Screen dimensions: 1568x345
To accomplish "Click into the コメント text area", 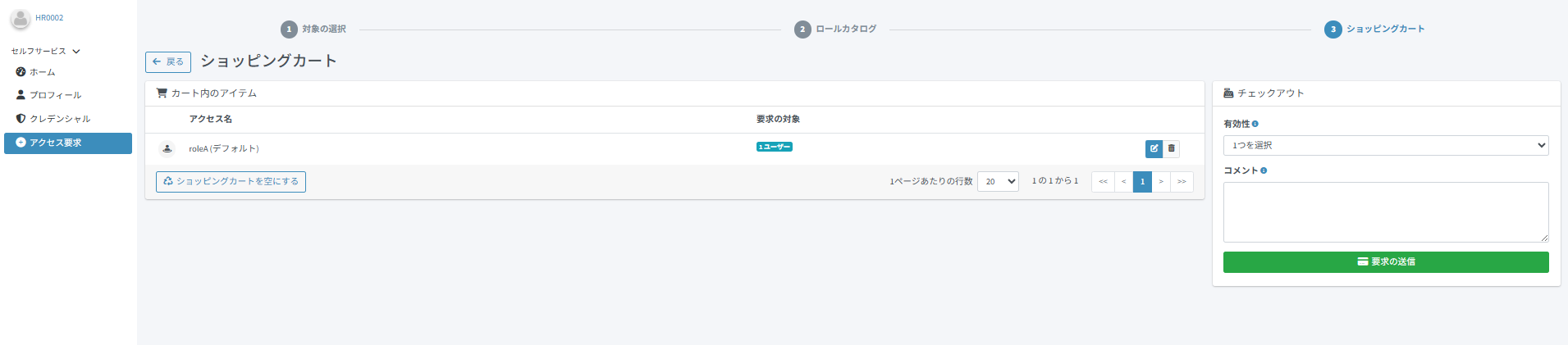I will (x=1386, y=212).
